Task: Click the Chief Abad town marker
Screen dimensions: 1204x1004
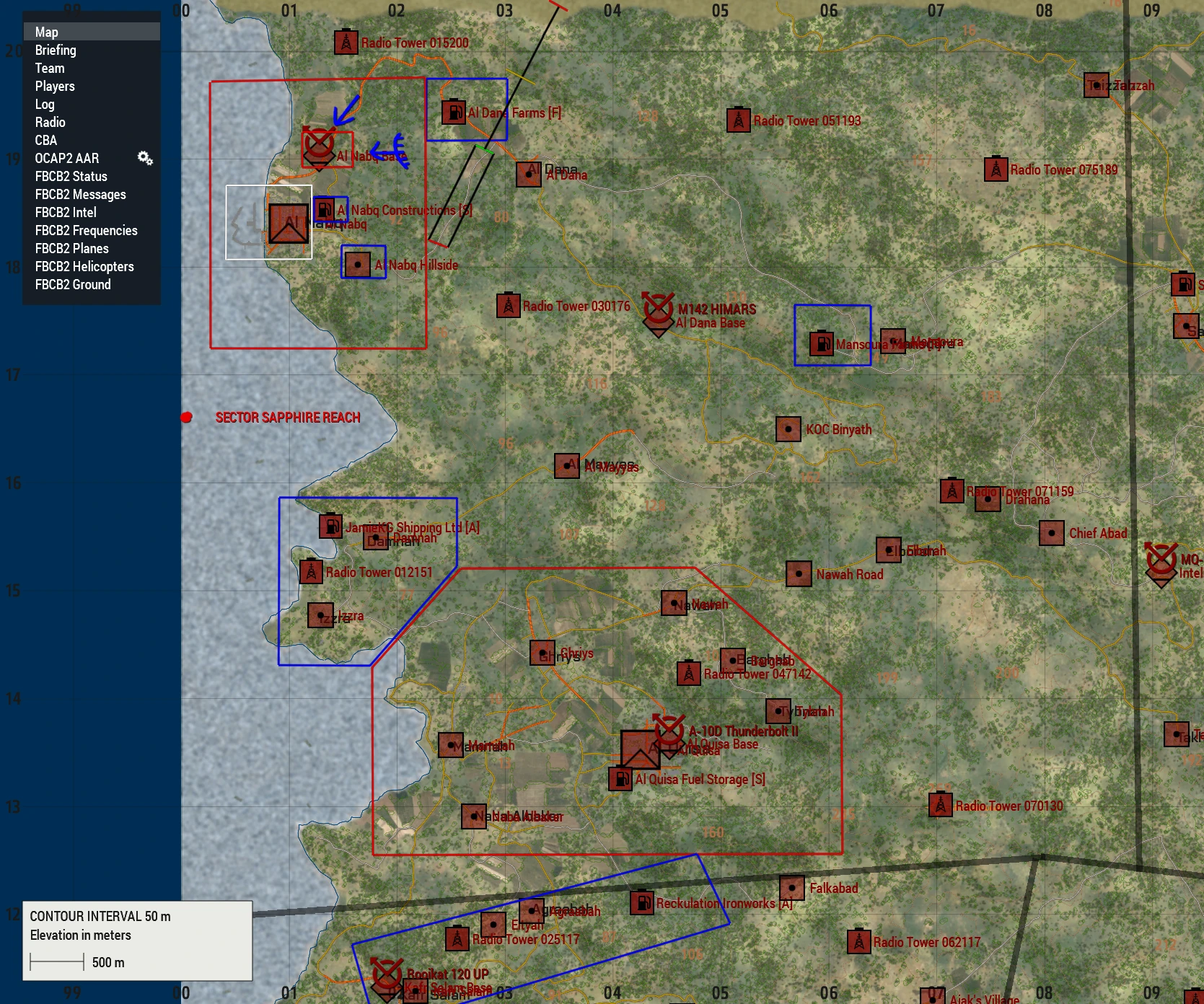Action: 1052,534
